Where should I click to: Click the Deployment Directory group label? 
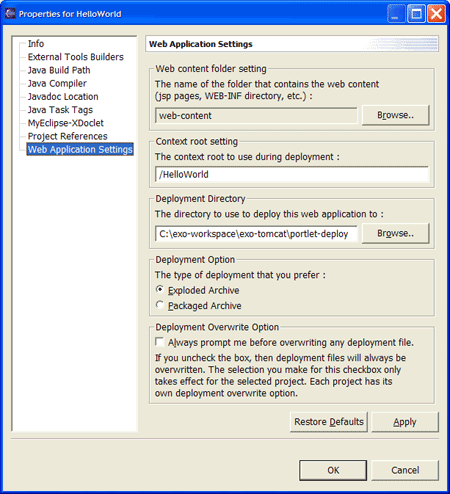pos(200,199)
